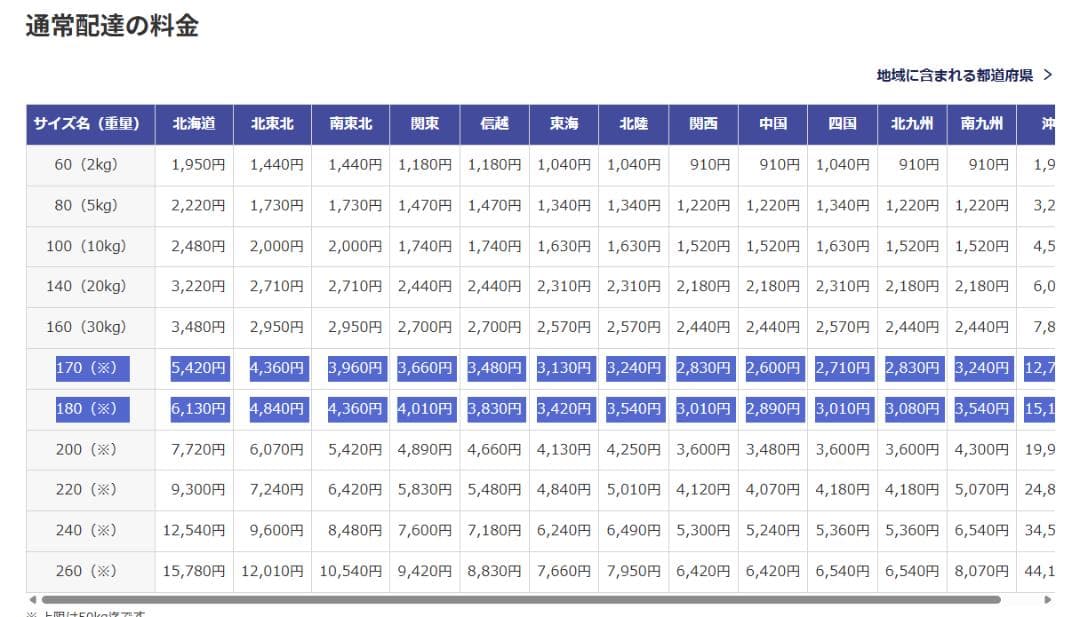Select the 南九州 column header
Viewport: 1080px width, 617px height.
[x=981, y=124]
